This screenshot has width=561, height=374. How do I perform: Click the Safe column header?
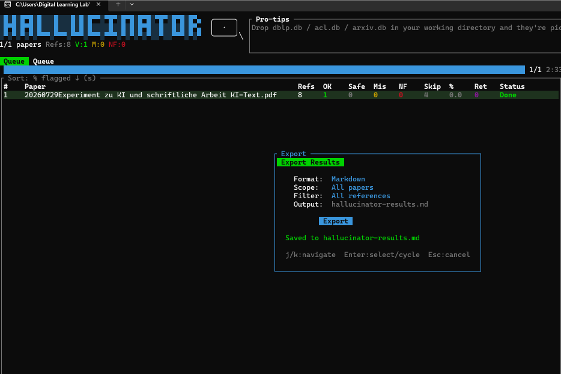[x=357, y=86]
